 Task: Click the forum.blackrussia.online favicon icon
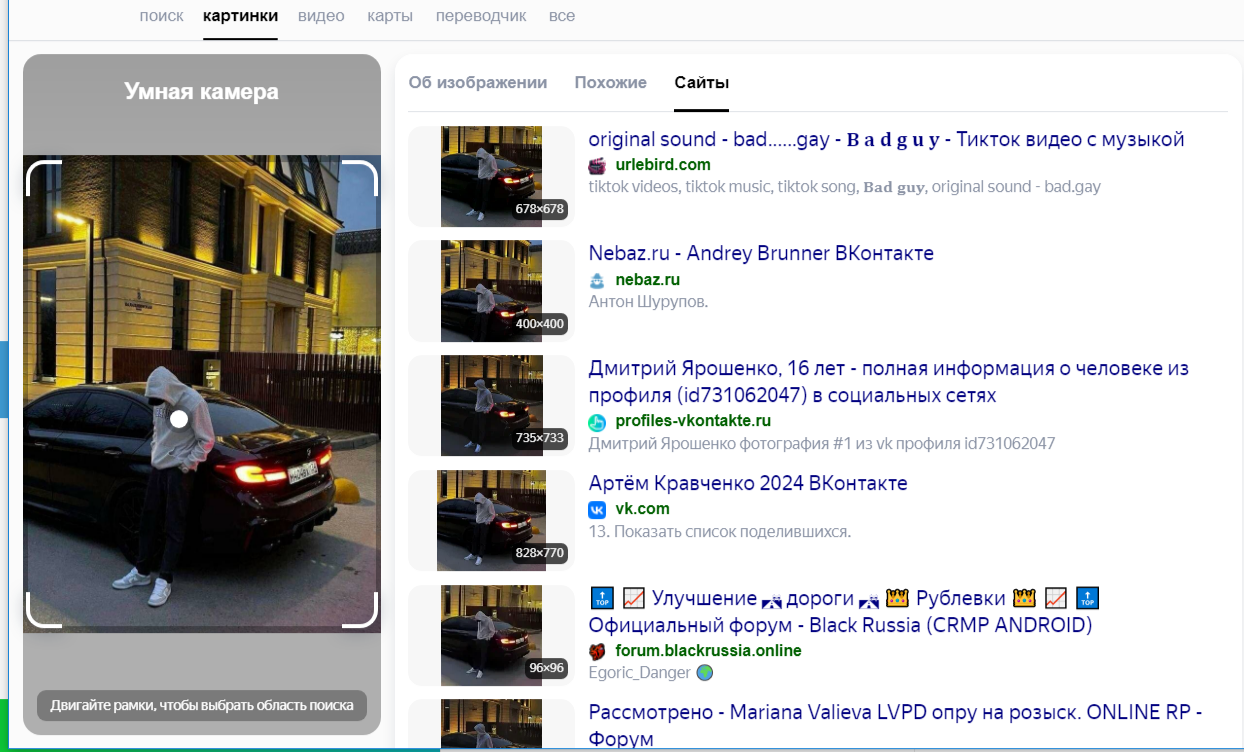click(597, 652)
